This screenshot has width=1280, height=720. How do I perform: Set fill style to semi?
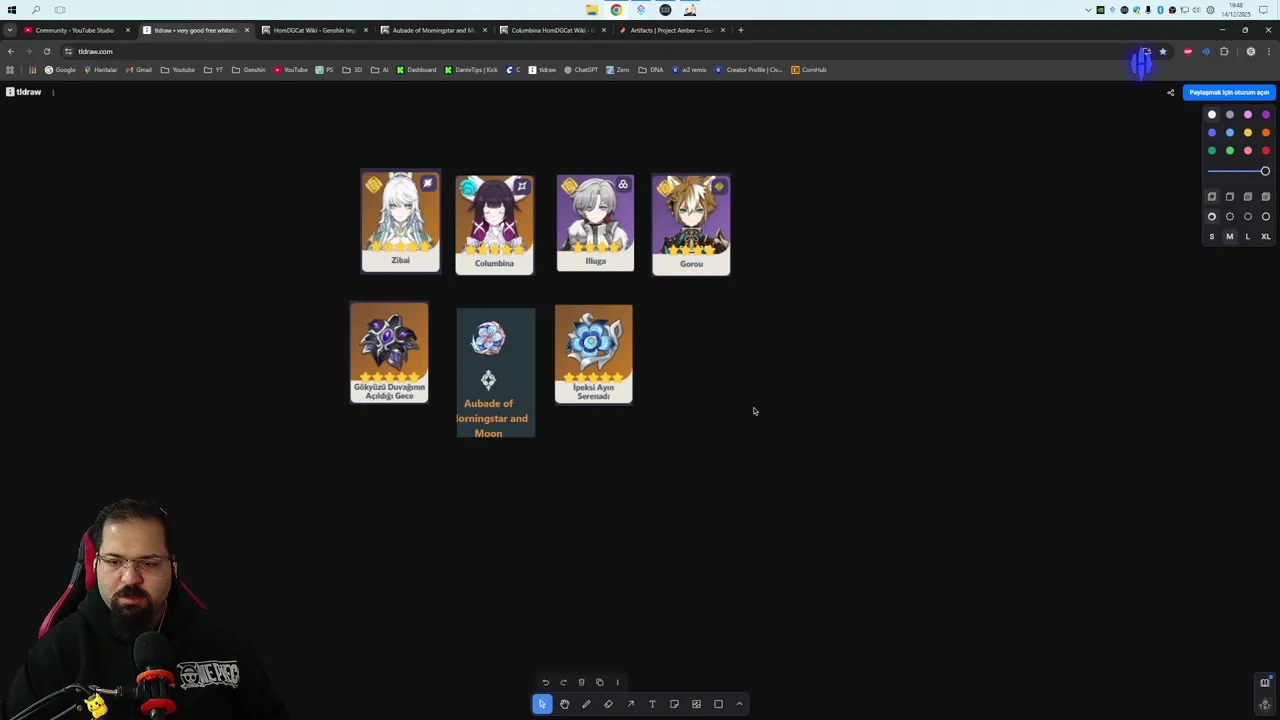(1230, 197)
